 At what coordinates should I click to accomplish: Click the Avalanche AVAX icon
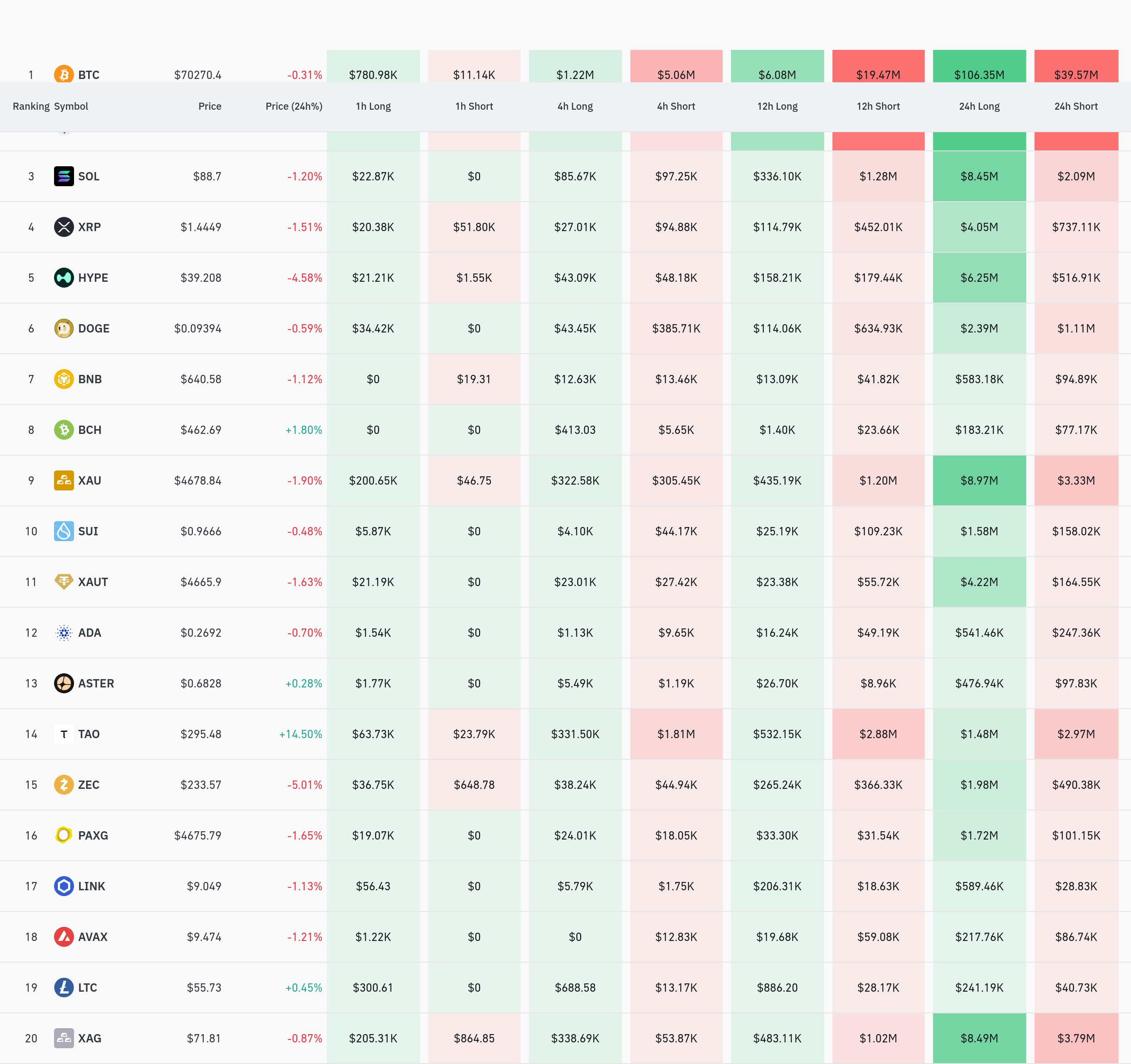64,937
